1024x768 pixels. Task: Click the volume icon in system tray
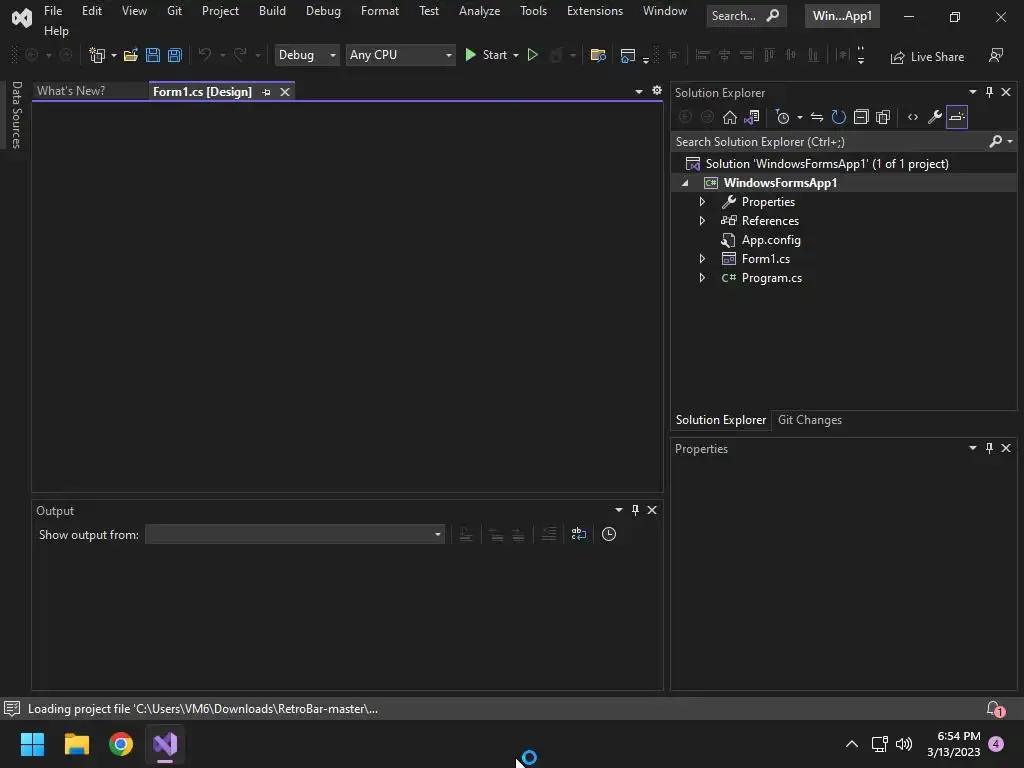pos(904,744)
